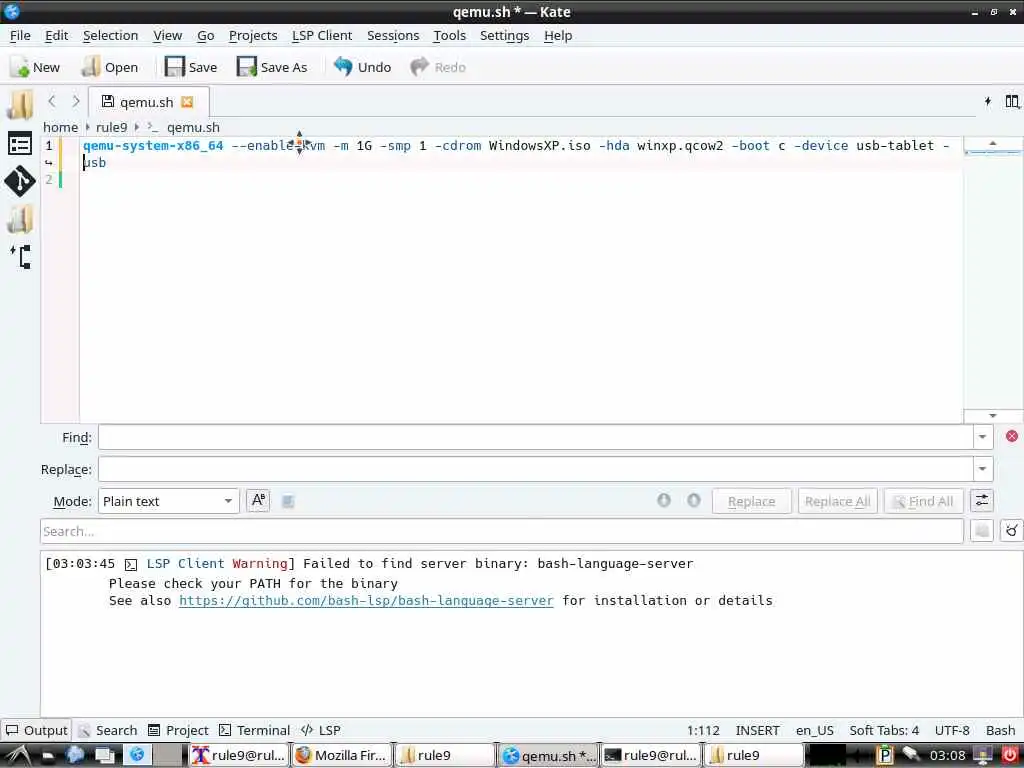Toggle the find in selection only button

pyautogui.click(x=288, y=501)
